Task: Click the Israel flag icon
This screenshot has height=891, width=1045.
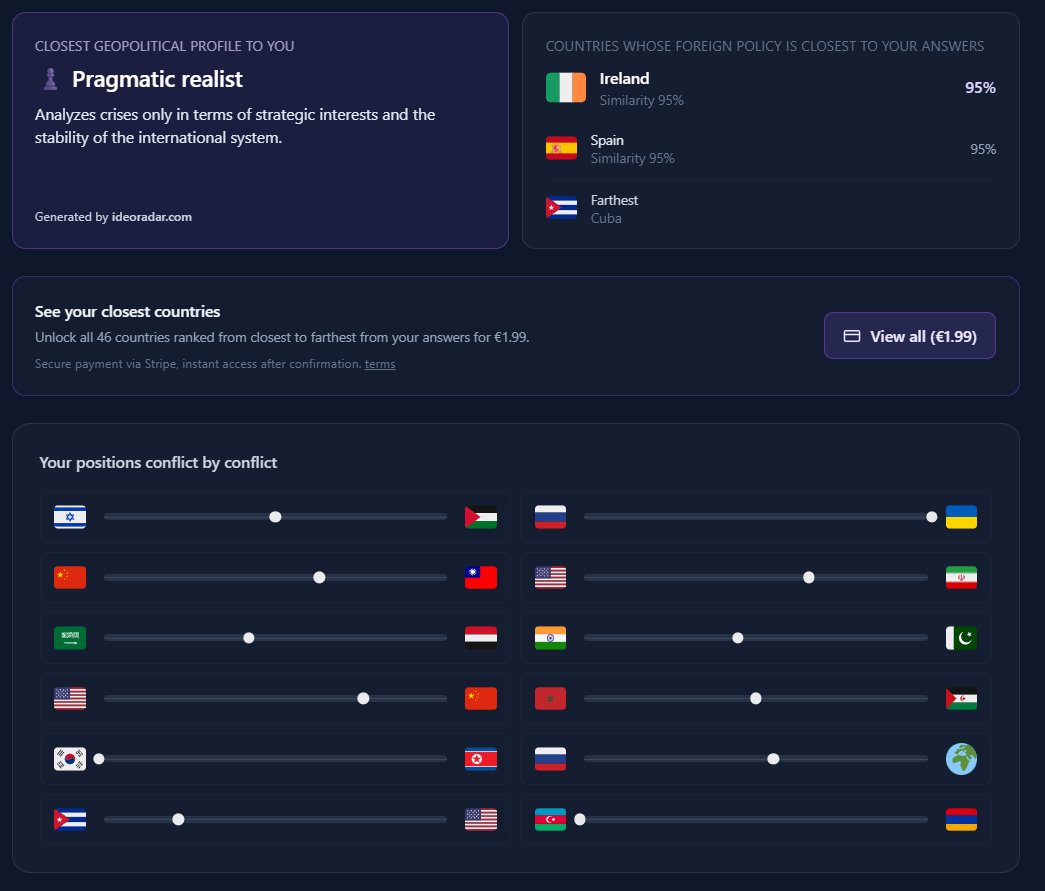Action: coord(70,517)
